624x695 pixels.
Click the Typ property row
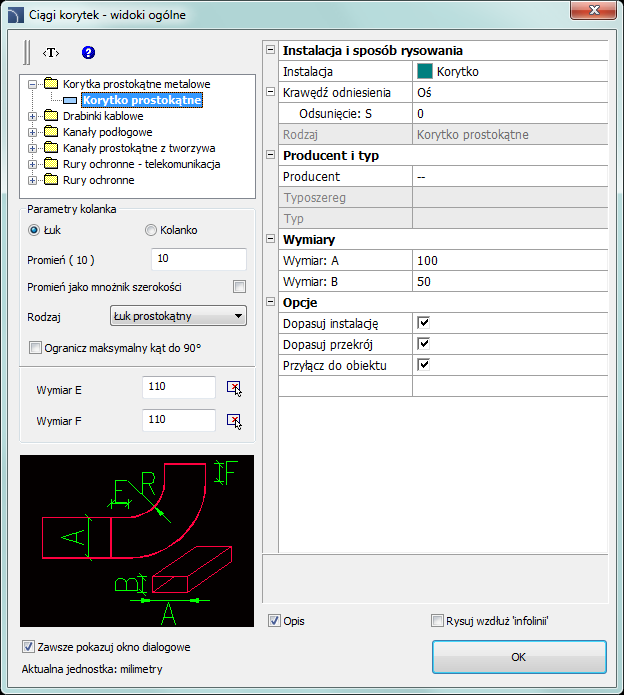click(x=443, y=219)
